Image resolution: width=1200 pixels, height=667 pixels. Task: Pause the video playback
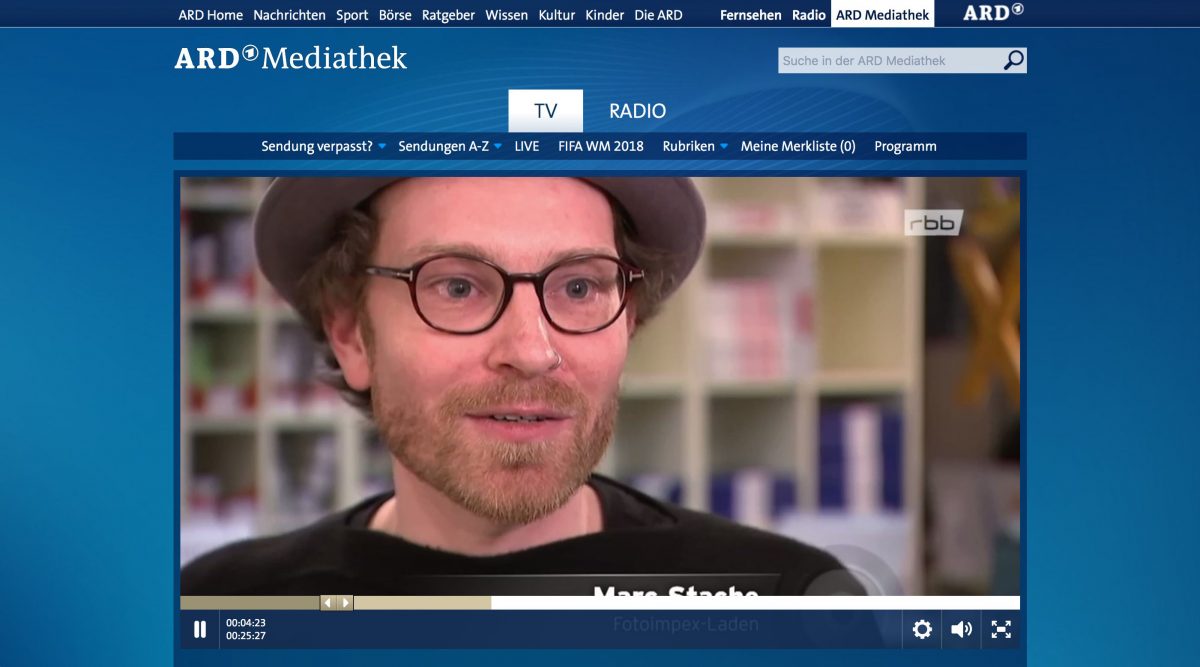click(x=200, y=629)
